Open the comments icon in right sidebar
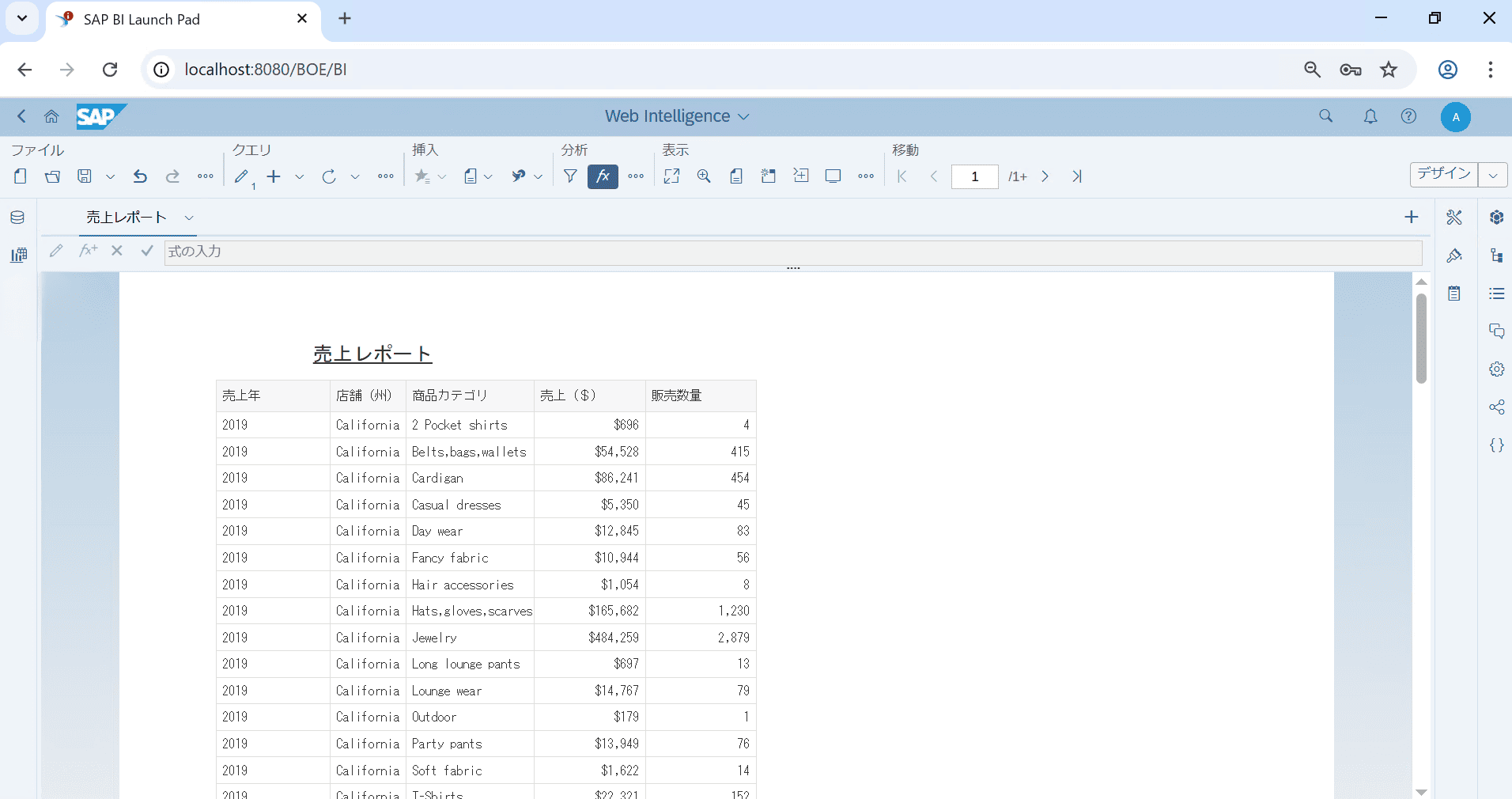 pos(1496,331)
